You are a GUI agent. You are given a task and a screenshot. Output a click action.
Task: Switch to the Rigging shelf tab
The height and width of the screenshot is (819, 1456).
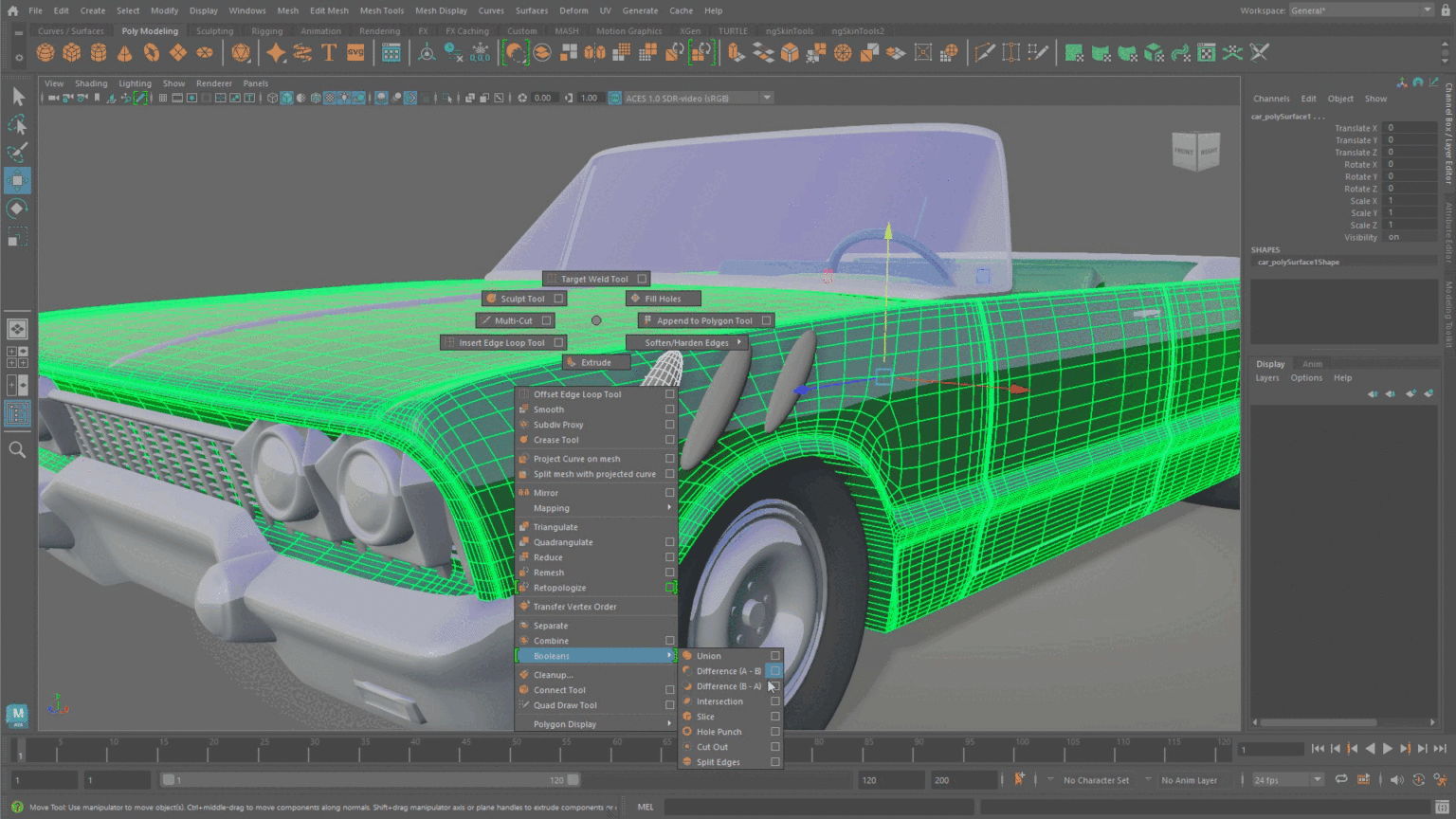click(x=266, y=31)
